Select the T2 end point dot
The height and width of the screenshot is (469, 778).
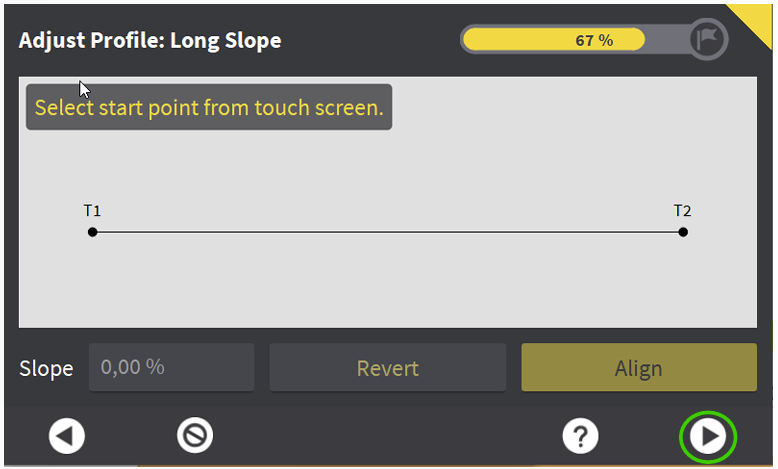(683, 232)
